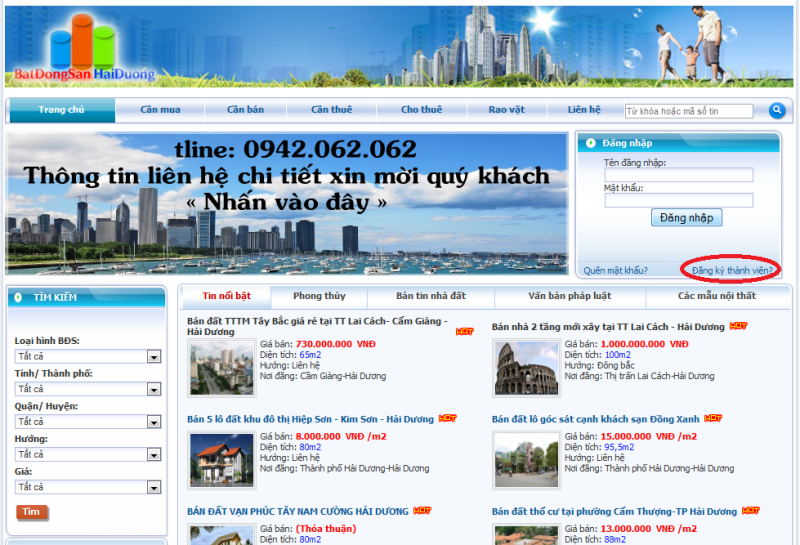Open the Giá dropdown
This screenshot has height=545, width=800.
(88, 487)
